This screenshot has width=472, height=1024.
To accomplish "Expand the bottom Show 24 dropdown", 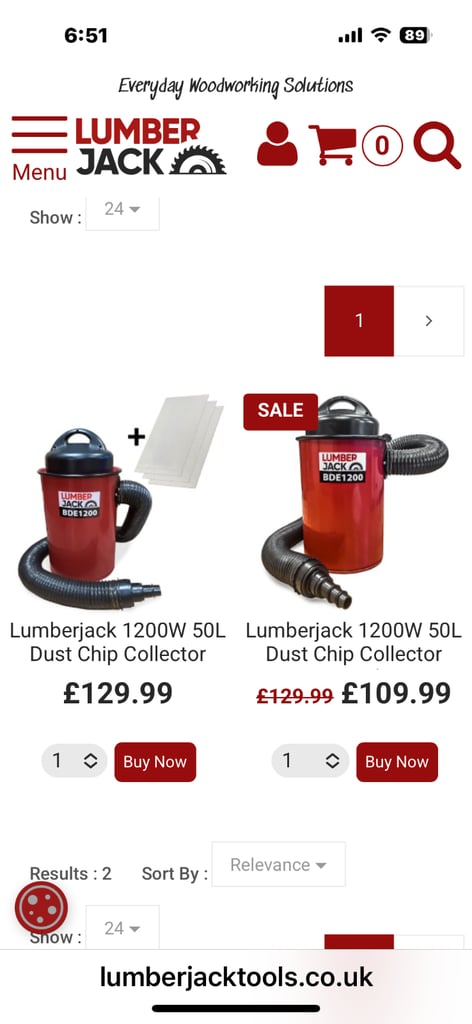I will coord(123,927).
